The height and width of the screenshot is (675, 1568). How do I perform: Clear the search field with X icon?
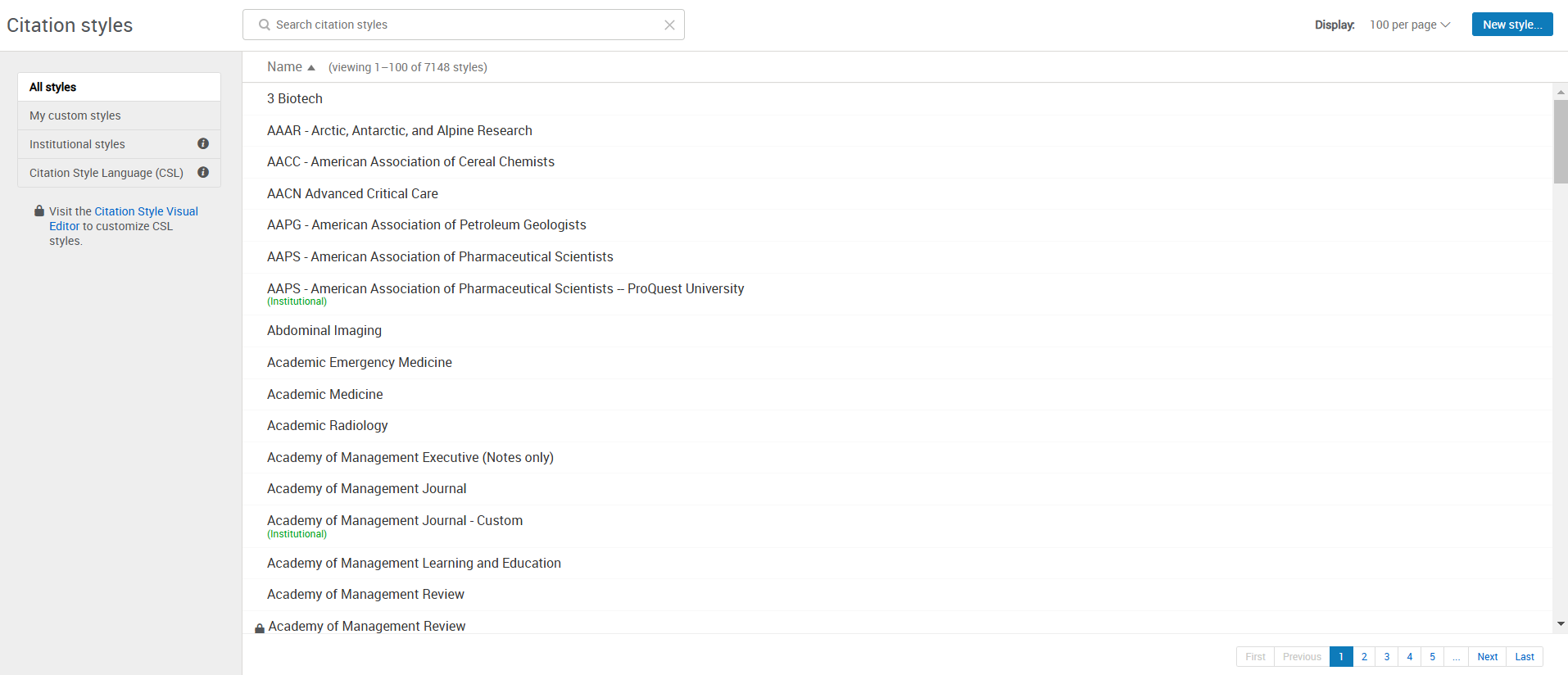coord(669,25)
